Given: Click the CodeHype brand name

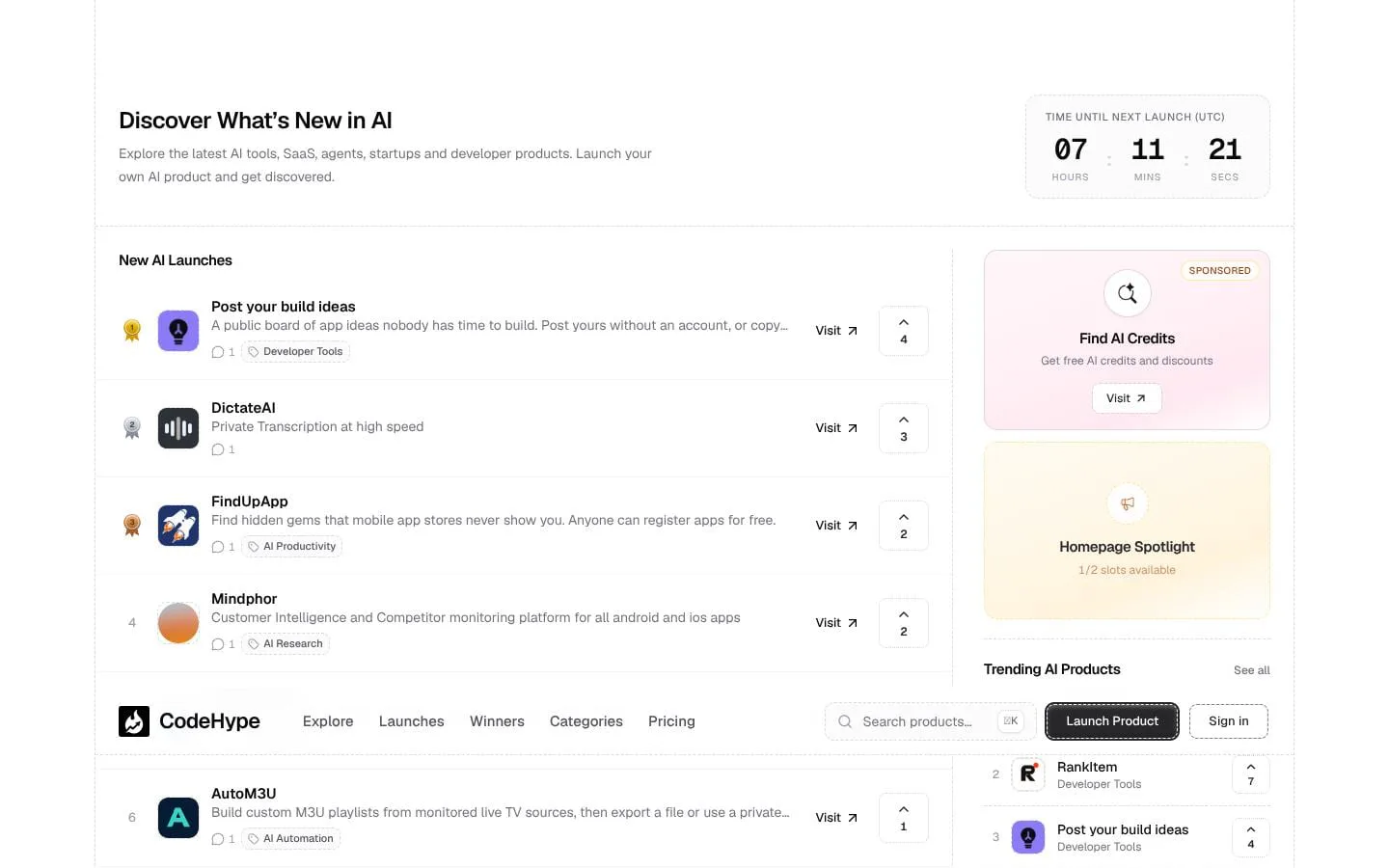Looking at the screenshot, I should (209, 721).
